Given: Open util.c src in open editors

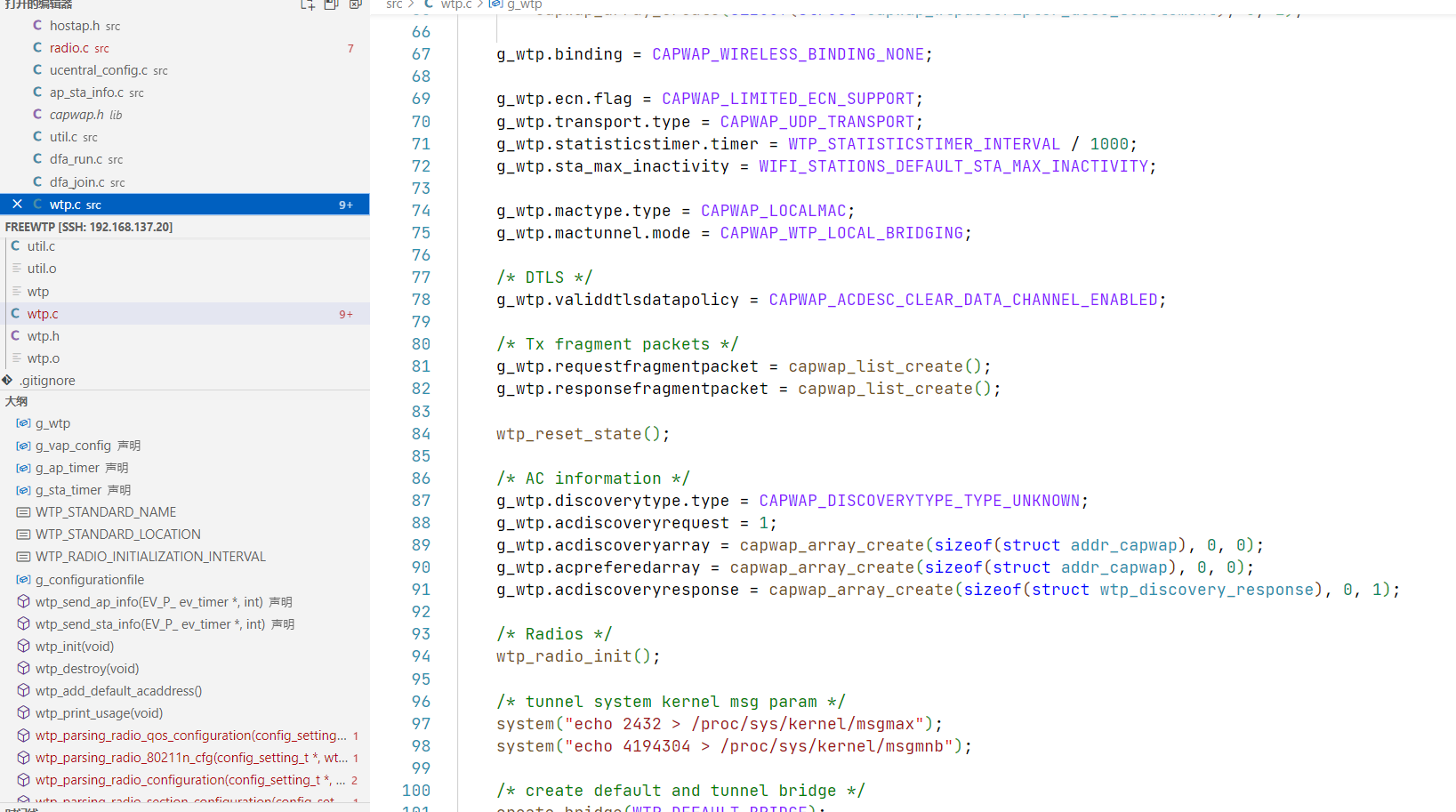Looking at the screenshot, I should [185, 137].
